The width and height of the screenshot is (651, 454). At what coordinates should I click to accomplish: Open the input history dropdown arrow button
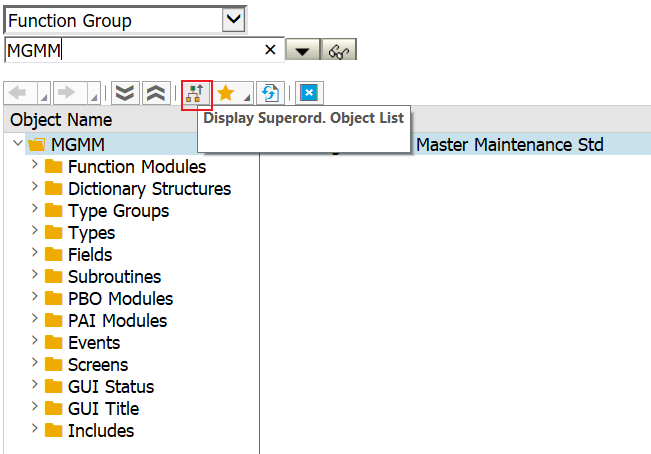coord(303,50)
